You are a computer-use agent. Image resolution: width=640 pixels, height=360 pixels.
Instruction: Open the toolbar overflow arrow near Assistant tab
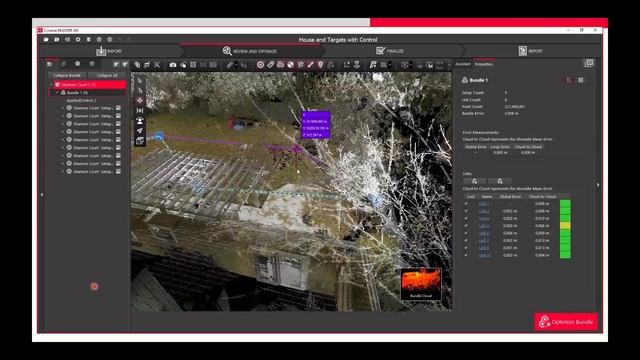[449, 64]
